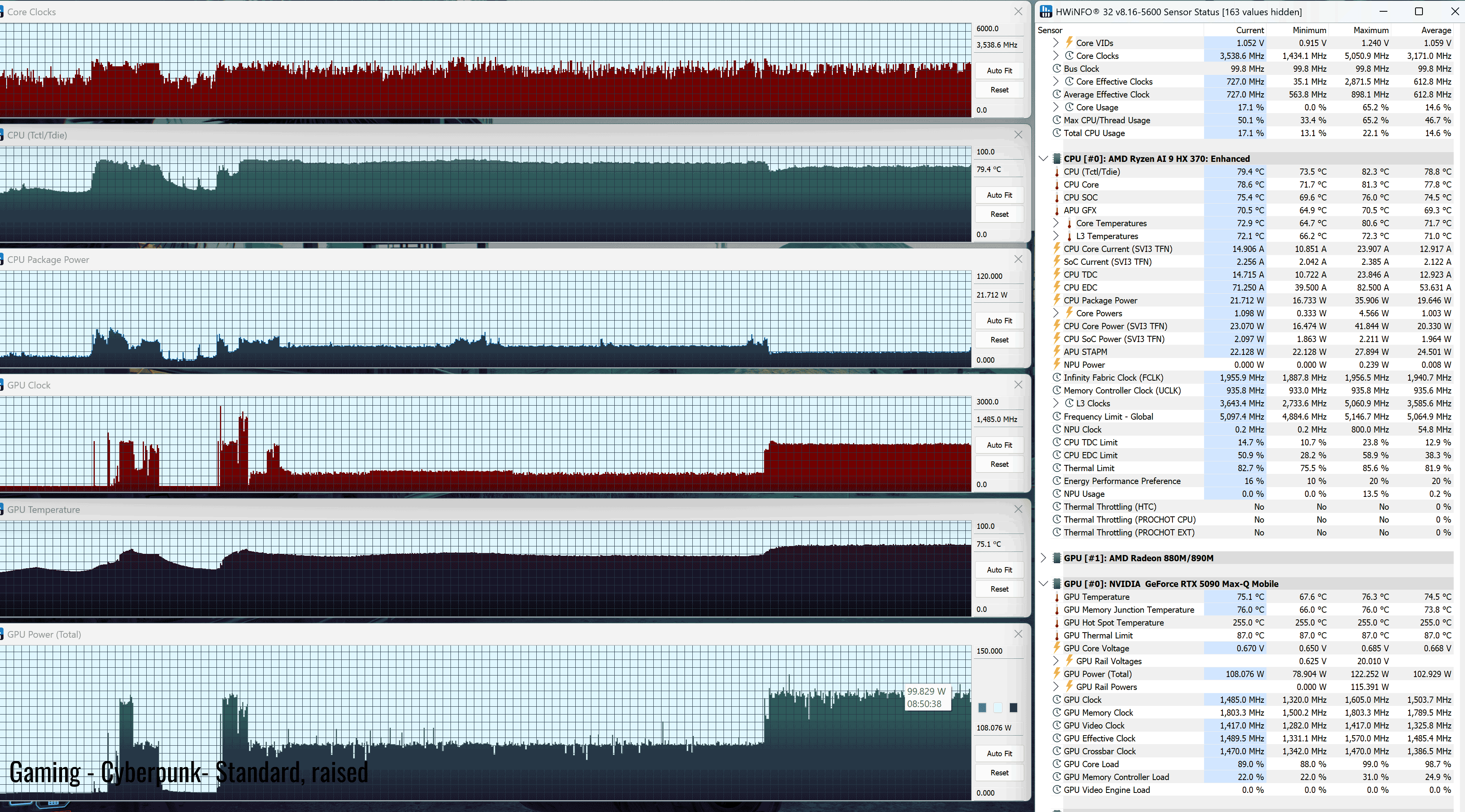The image size is (1465, 812).
Task: Click lightning icon of GPU Power (Total) row
Action: point(1057,674)
